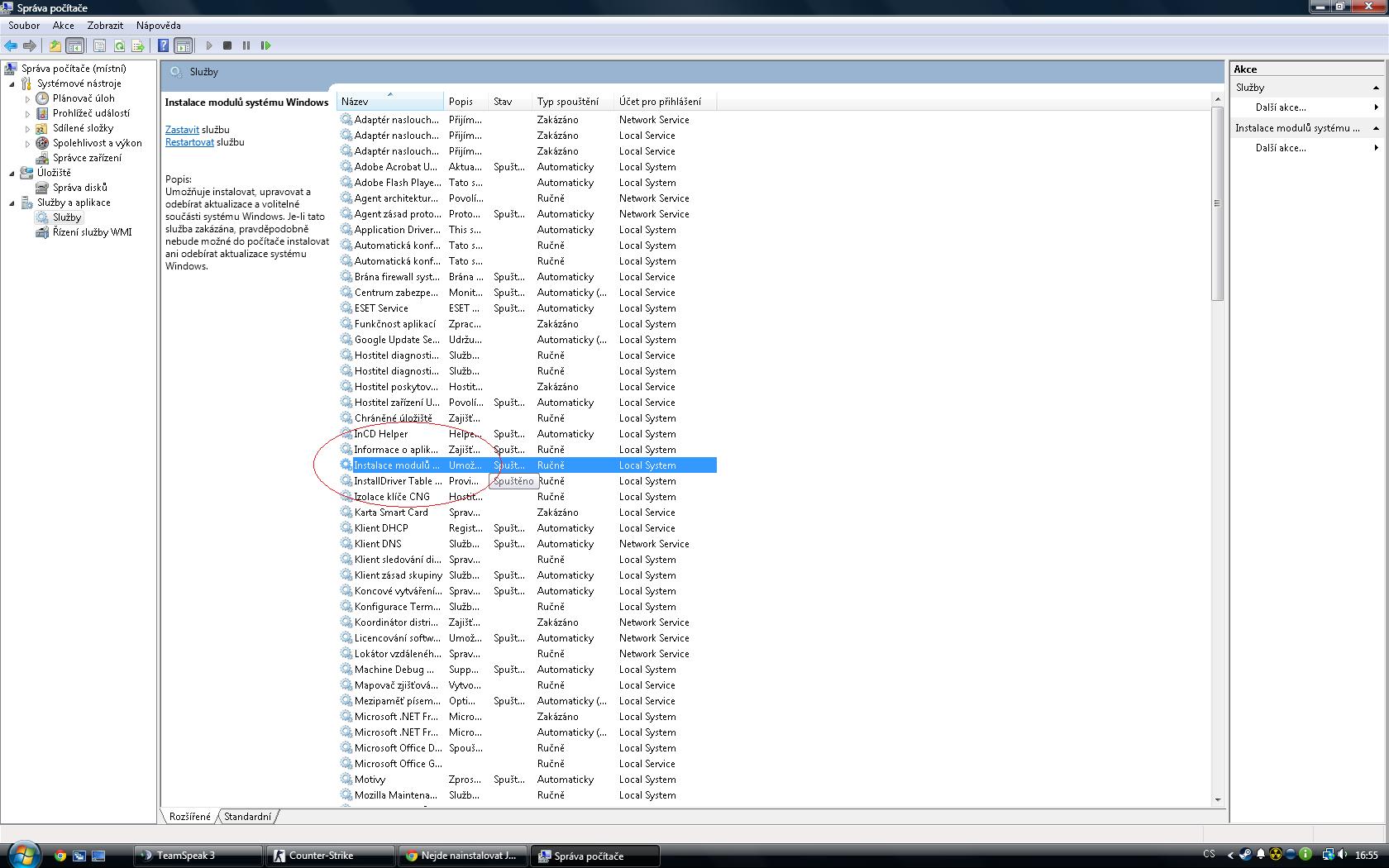Select the Motivy service row
The width and height of the screenshot is (1389, 868).
coord(527,780)
